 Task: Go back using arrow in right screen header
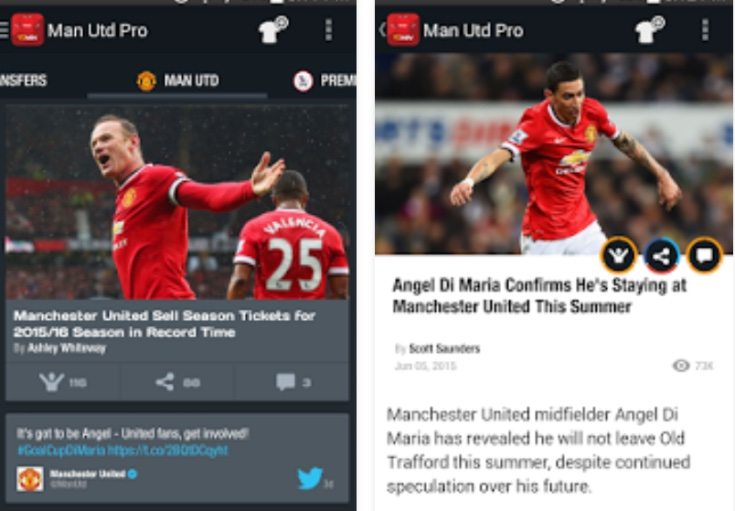point(382,30)
